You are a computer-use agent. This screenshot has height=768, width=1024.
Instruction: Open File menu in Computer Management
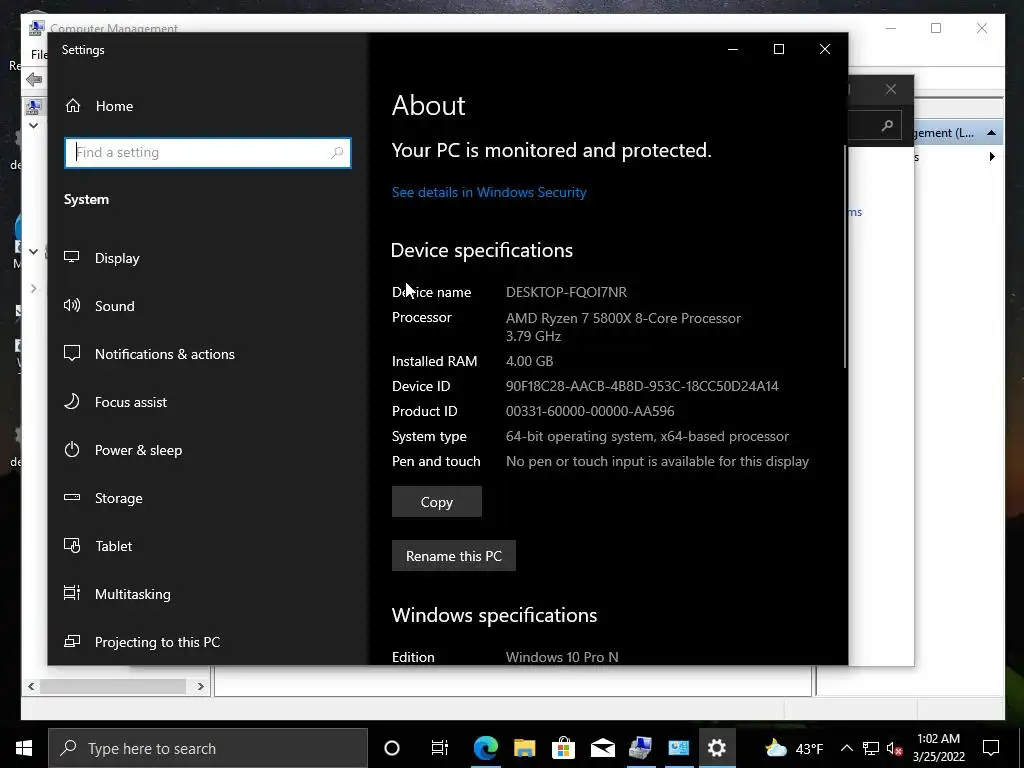click(39, 55)
